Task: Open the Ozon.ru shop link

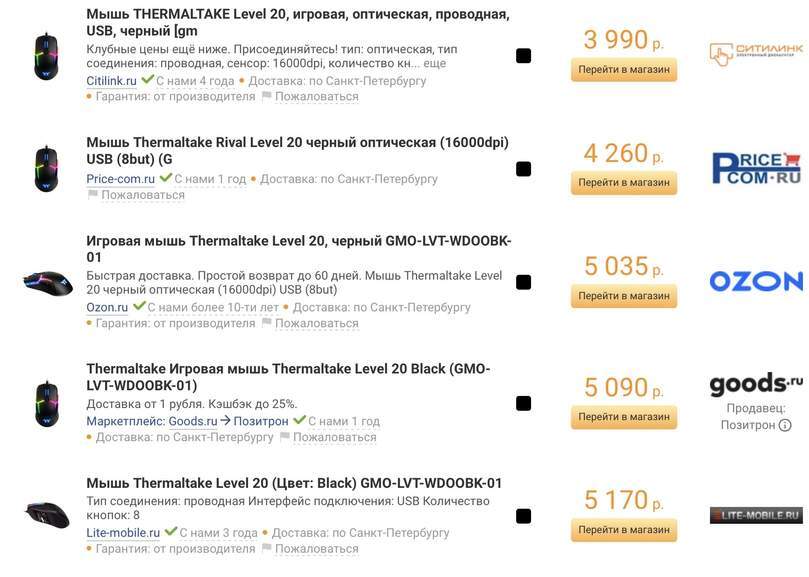Action: coord(107,307)
